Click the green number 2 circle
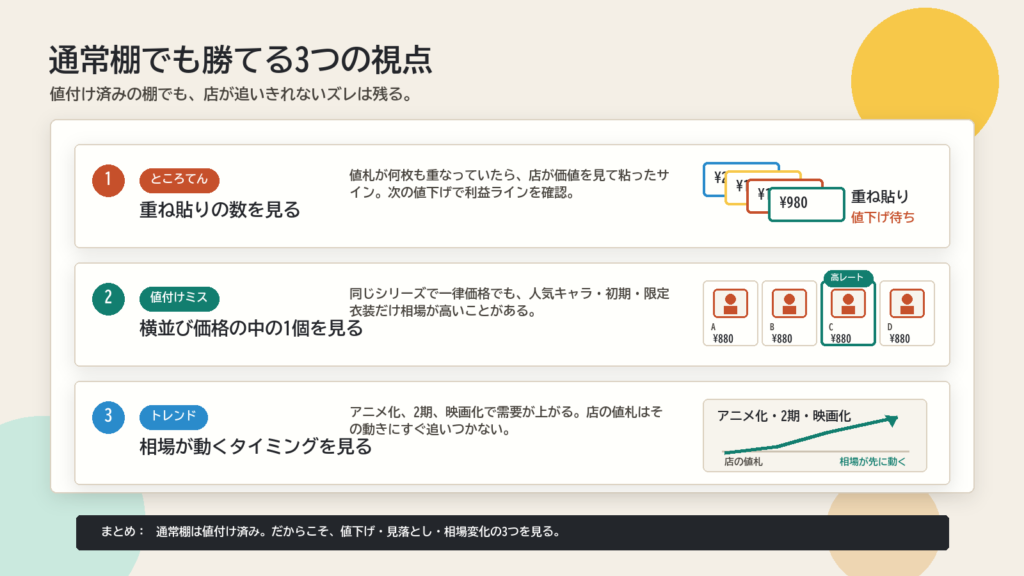This screenshot has width=1024, height=576. pyautogui.click(x=108, y=299)
